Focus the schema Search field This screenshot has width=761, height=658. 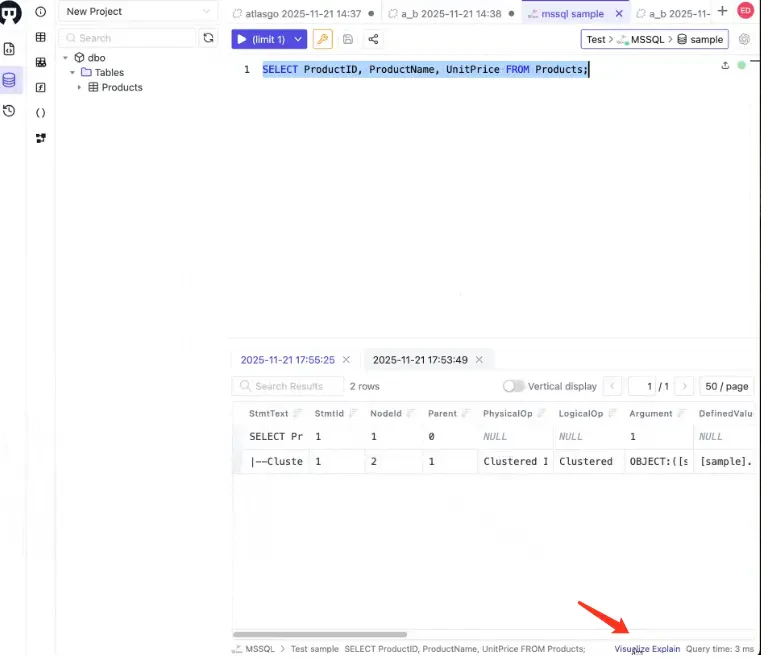[128, 38]
